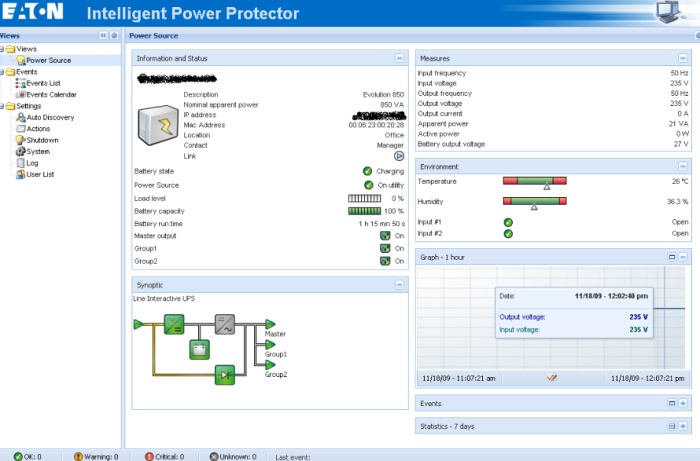Collapse the Views sidebar with double-arrow button
This screenshot has height=461, width=700.
pos(103,35)
